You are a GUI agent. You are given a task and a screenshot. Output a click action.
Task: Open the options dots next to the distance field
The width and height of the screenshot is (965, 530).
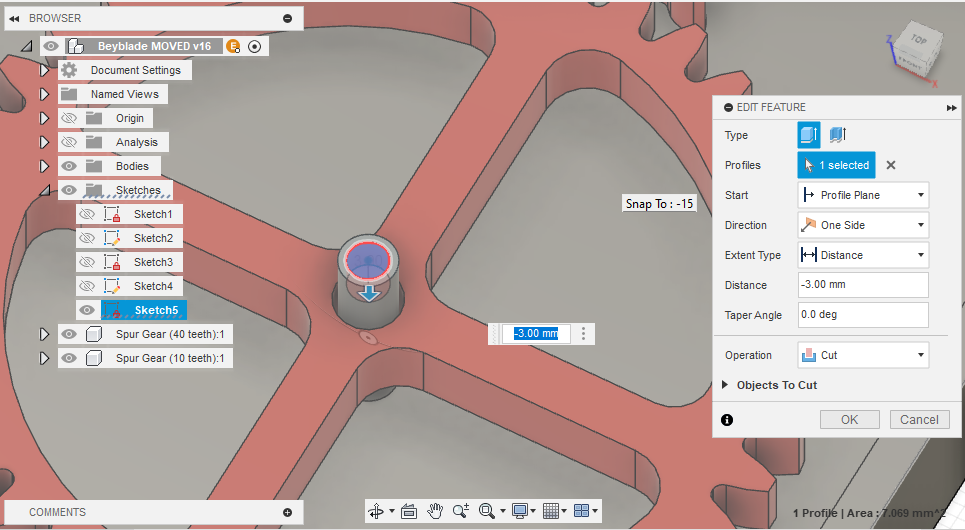[x=583, y=334]
